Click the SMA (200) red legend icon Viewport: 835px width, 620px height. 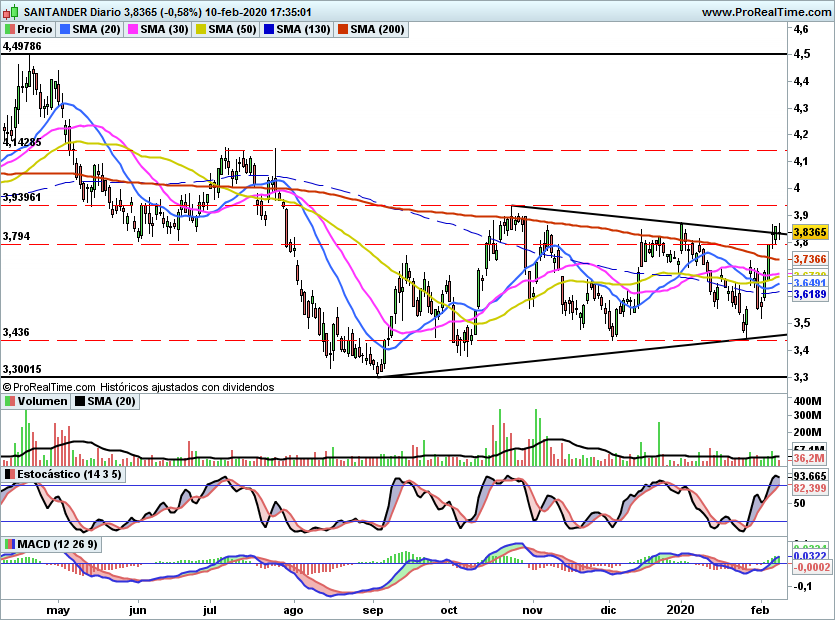pyautogui.click(x=342, y=29)
